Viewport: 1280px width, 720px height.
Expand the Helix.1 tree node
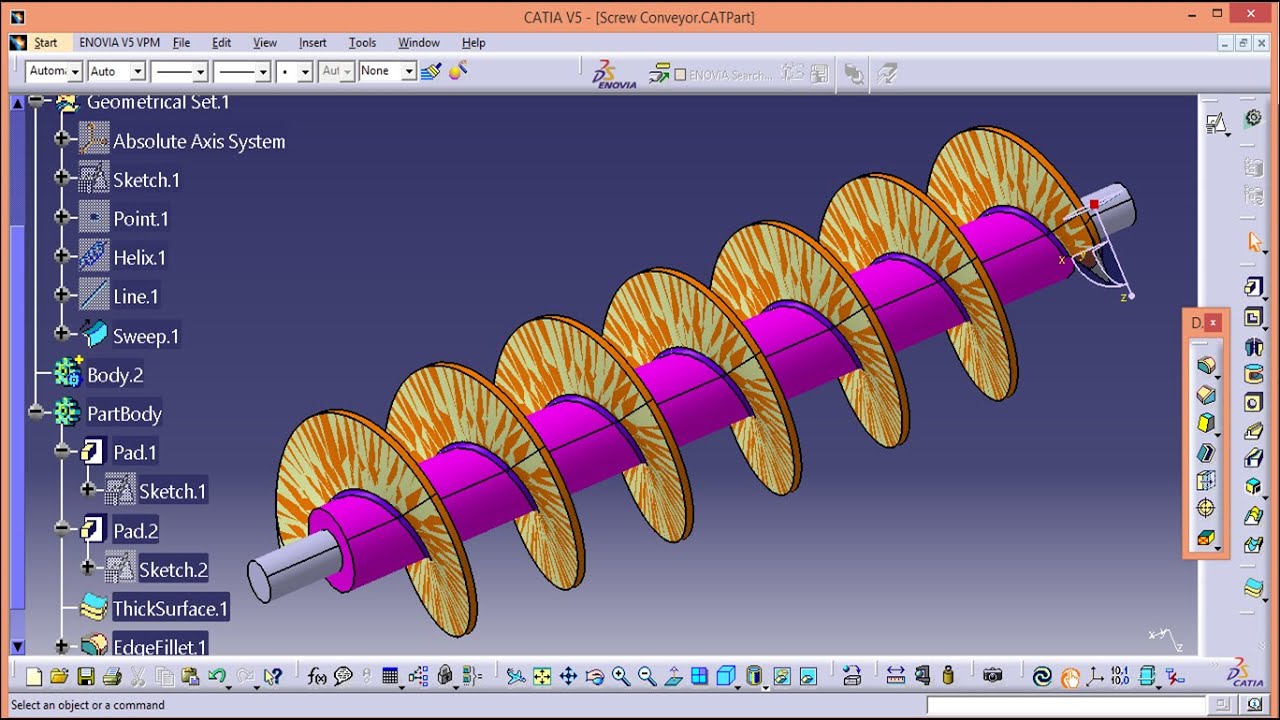62,256
